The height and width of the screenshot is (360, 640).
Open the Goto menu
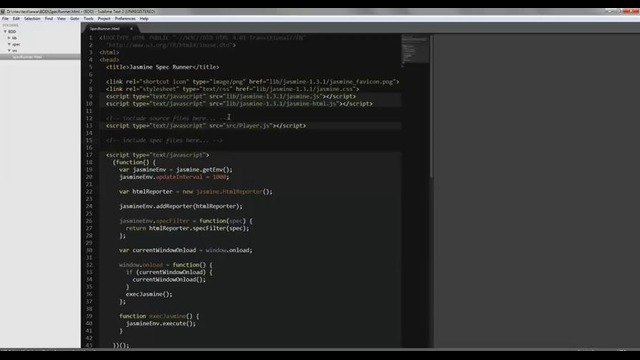(x=74, y=19)
